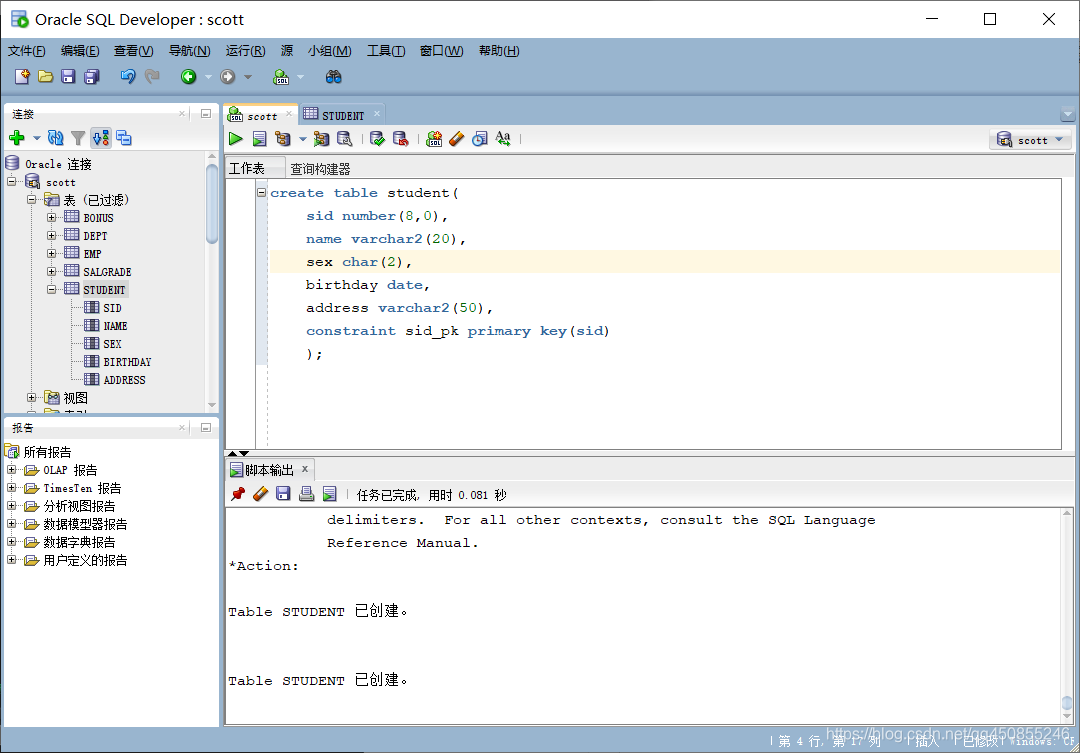Click the To Upper/Lower case Aa icon
Image resolution: width=1080 pixels, height=753 pixels.
pos(503,139)
